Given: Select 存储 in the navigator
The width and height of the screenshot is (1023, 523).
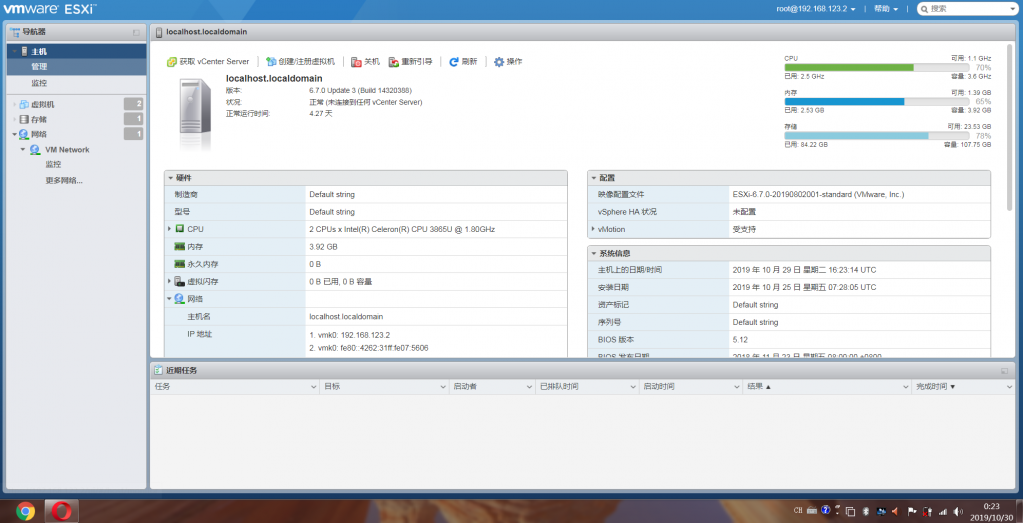Looking at the screenshot, I should pyautogui.click(x=39, y=119).
